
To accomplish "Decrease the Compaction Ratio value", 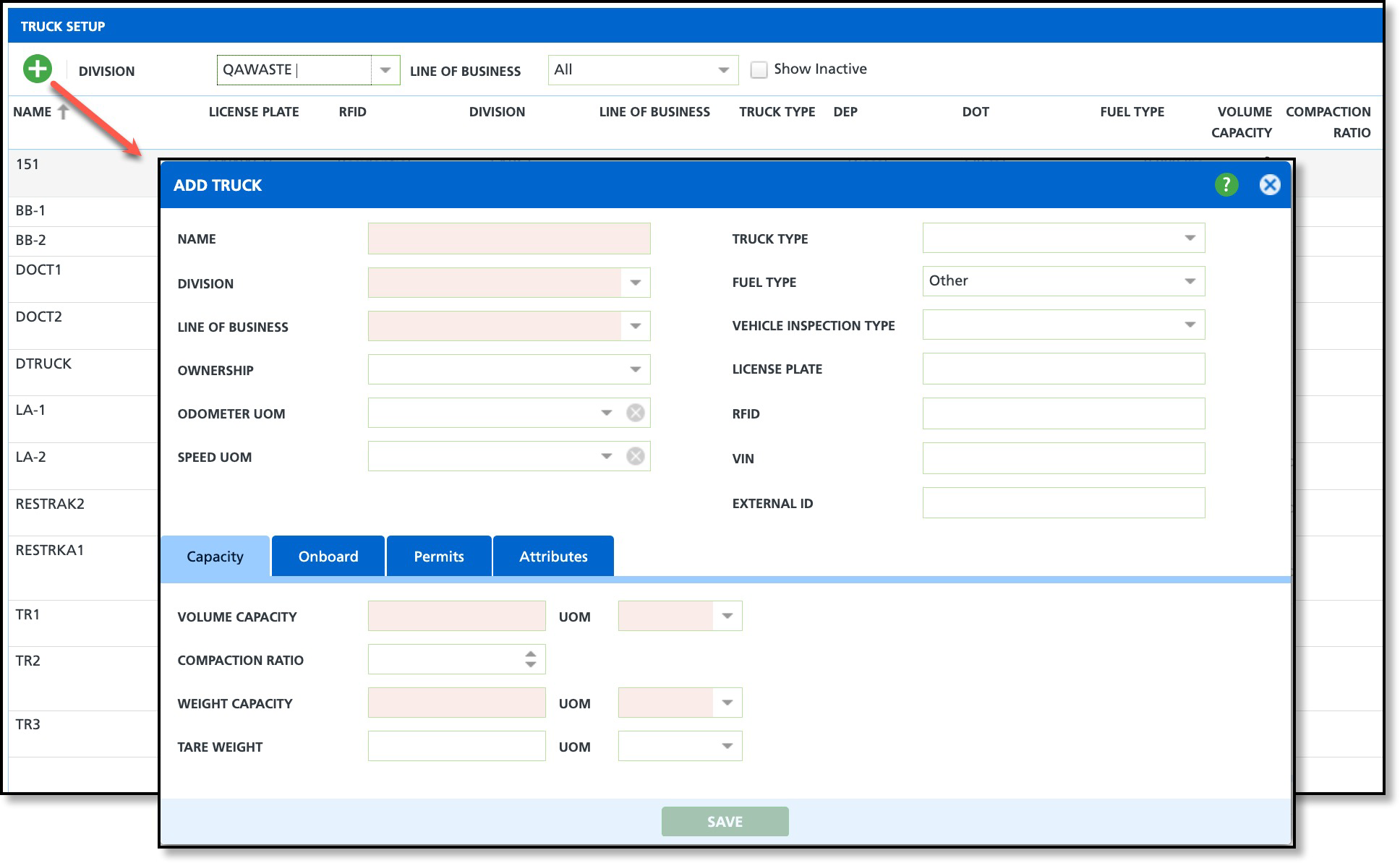I will click(531, 664).
